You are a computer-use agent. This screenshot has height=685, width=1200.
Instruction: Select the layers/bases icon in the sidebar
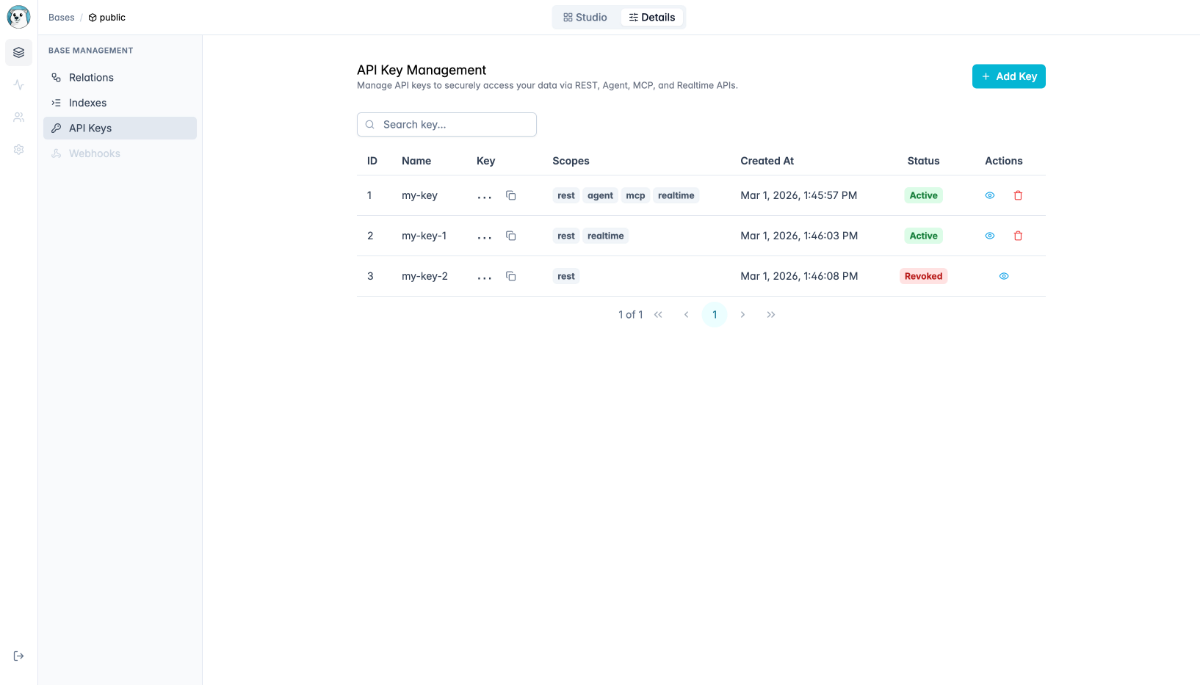pyautogui.click(x=18, y=52)
